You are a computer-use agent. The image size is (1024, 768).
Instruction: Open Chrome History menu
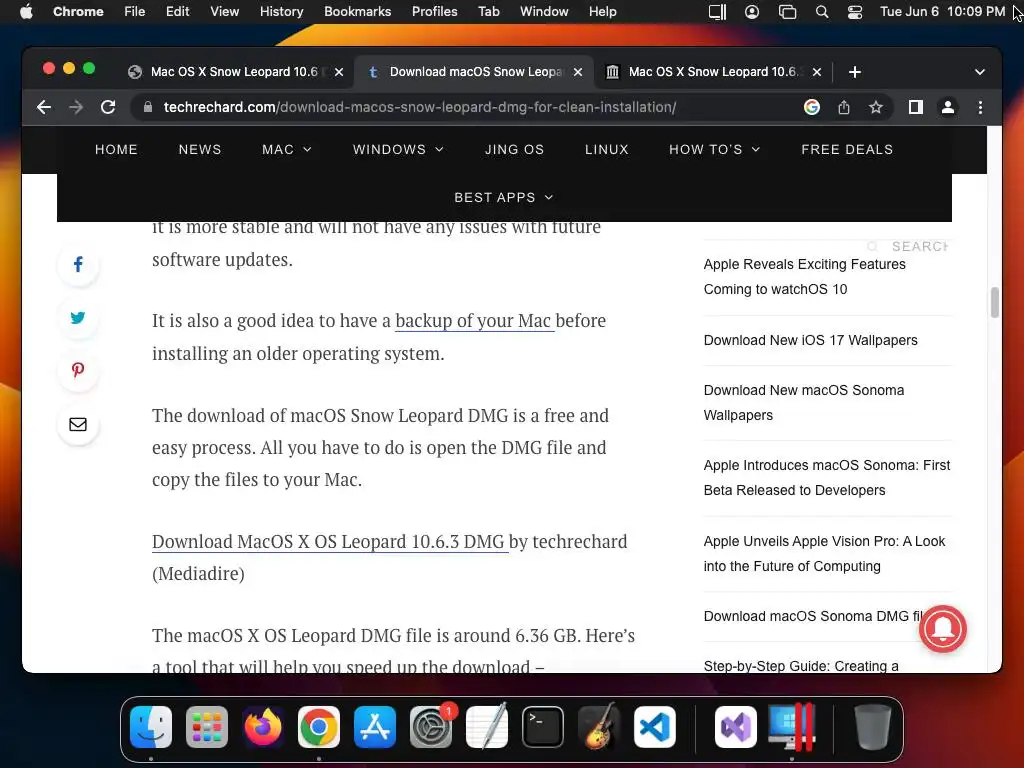(281, 12)
